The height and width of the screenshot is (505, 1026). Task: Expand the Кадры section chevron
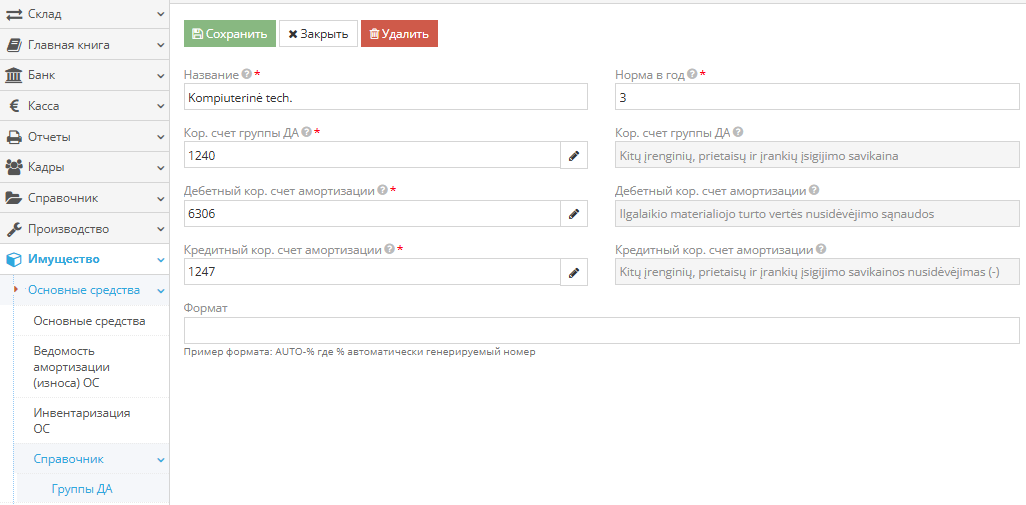tap(161, 167)
